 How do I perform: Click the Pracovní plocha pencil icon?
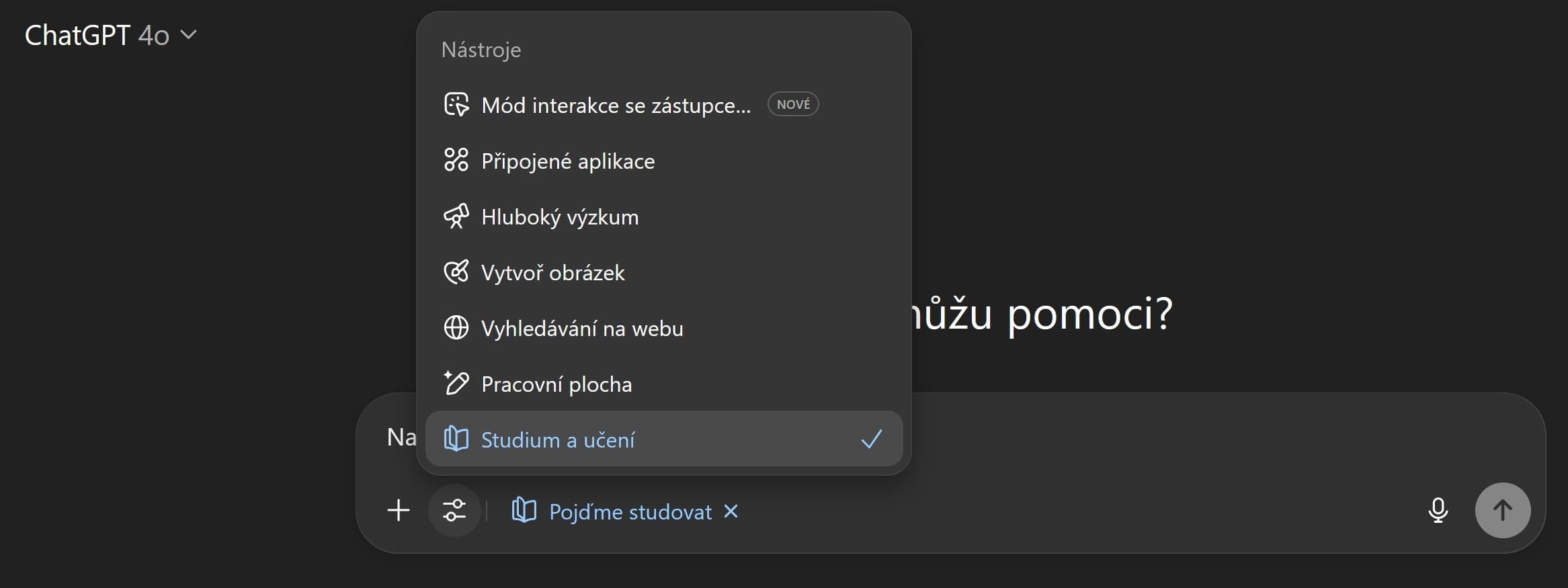[x=456, y=383]
